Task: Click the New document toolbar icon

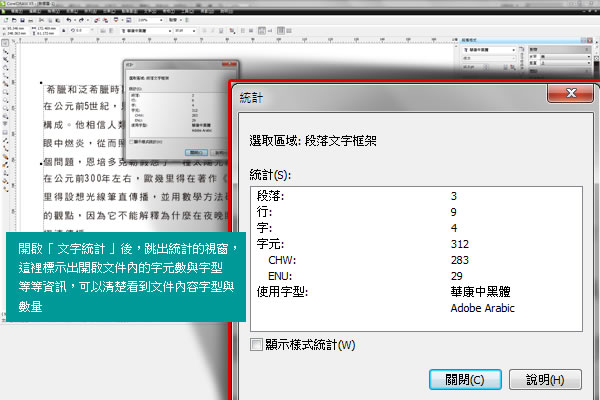Action: click(x=6, y=20)
